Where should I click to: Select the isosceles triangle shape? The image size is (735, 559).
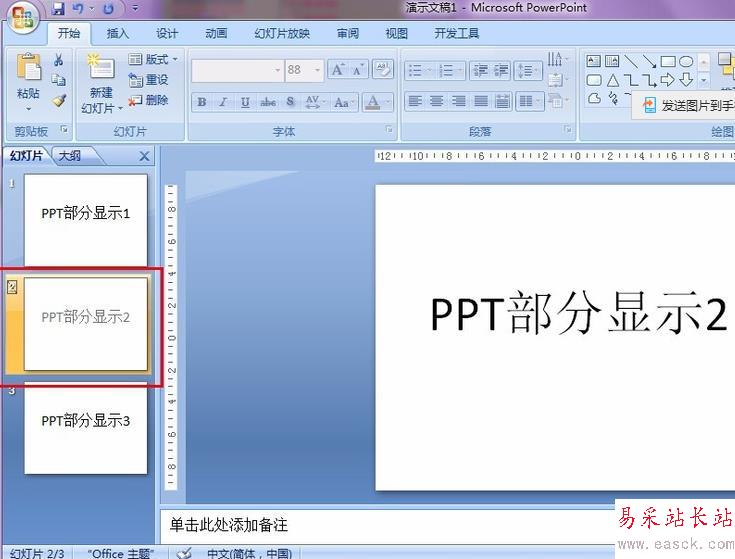coord(613,80)
